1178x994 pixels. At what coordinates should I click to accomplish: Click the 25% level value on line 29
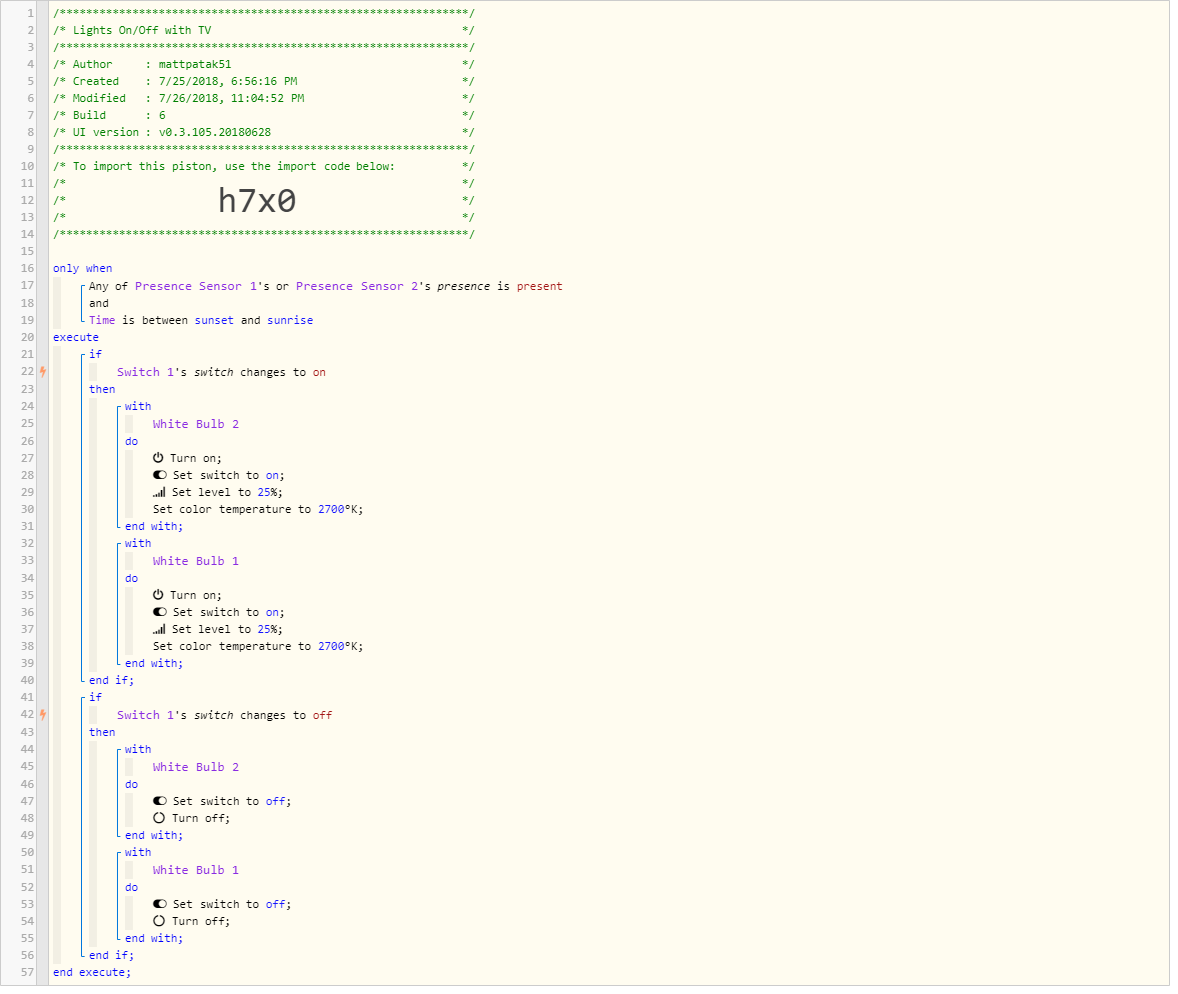pos(268,492)
